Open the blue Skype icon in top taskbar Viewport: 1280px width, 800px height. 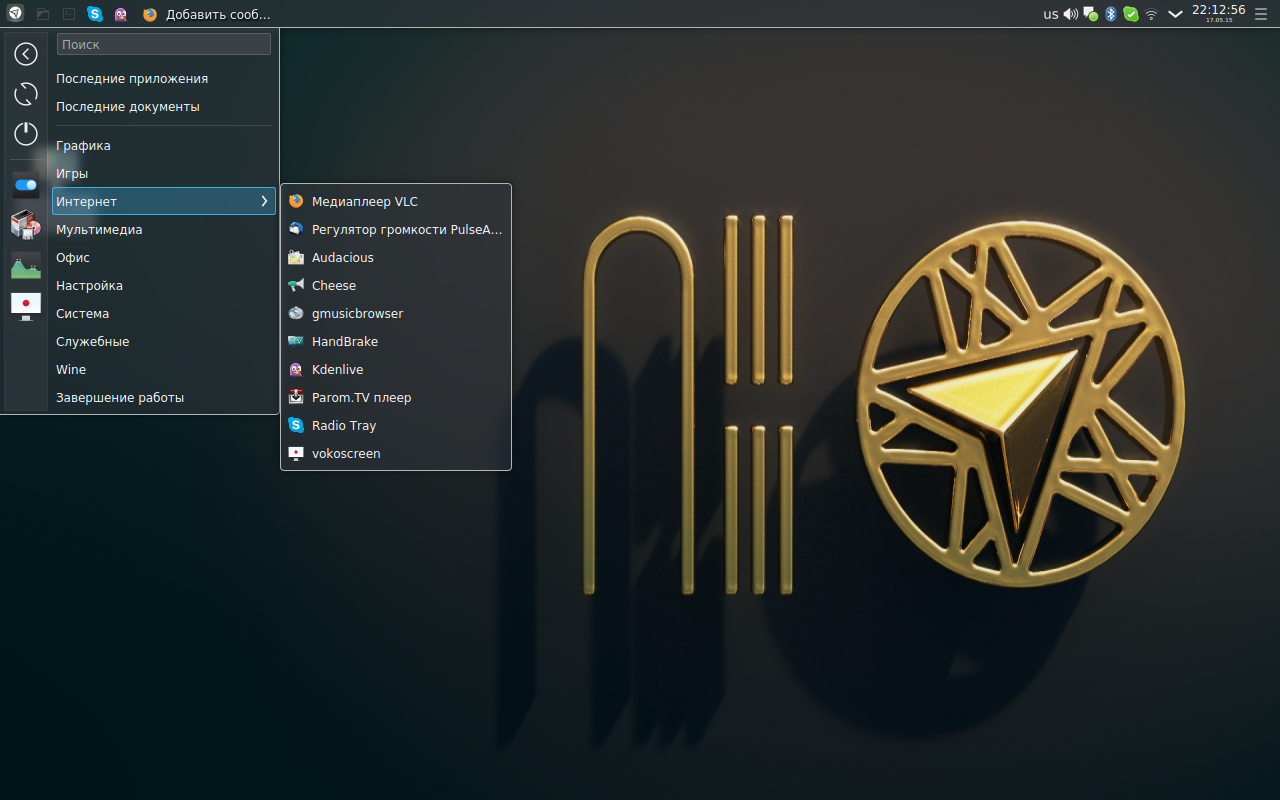95,14
